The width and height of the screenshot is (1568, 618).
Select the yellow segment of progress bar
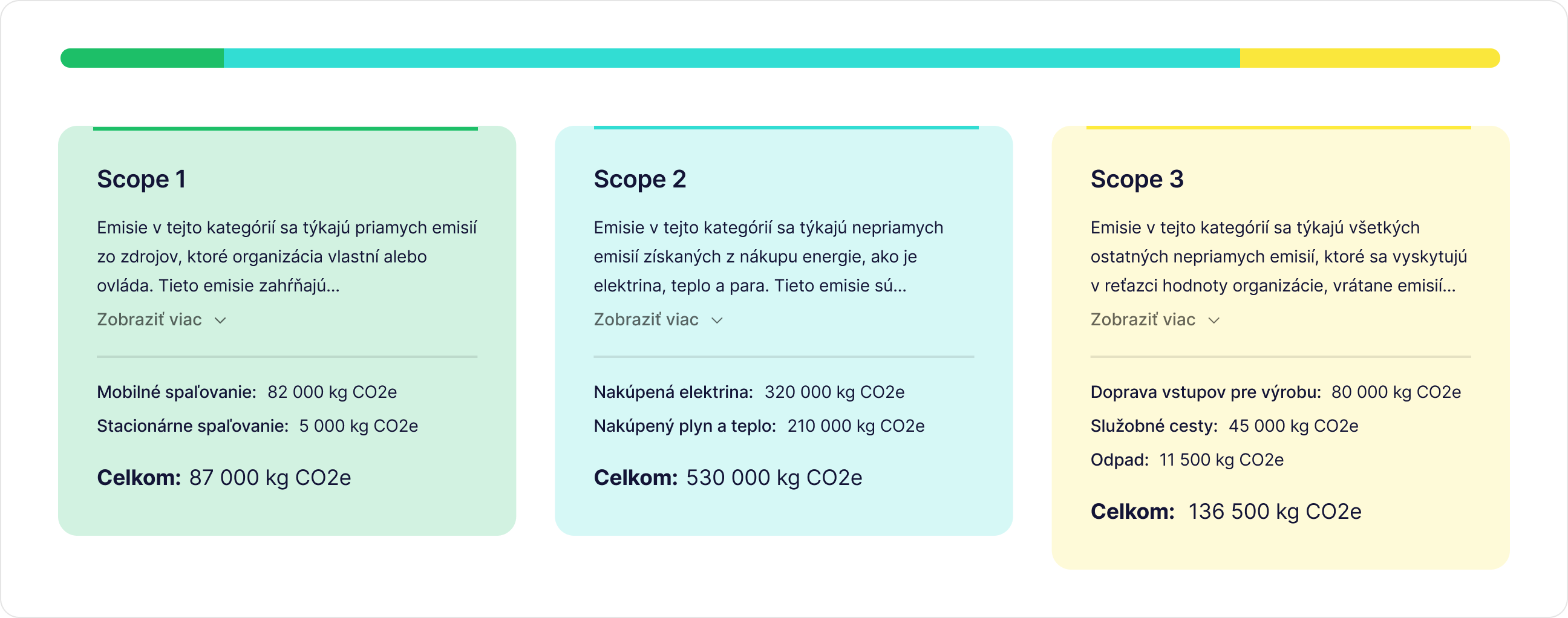tap(1370, 58)
